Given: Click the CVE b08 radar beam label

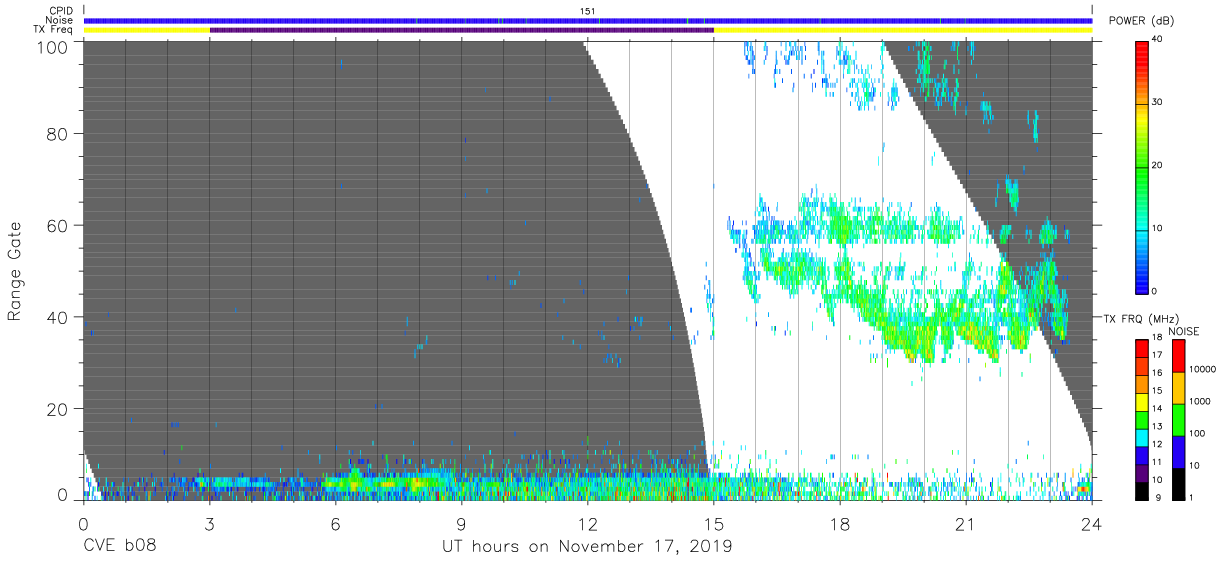Looking at the screenshot, I should coord(119,547).
